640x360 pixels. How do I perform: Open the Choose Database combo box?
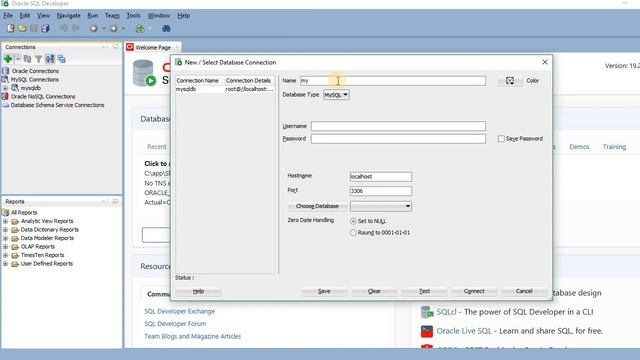[380, 206]
